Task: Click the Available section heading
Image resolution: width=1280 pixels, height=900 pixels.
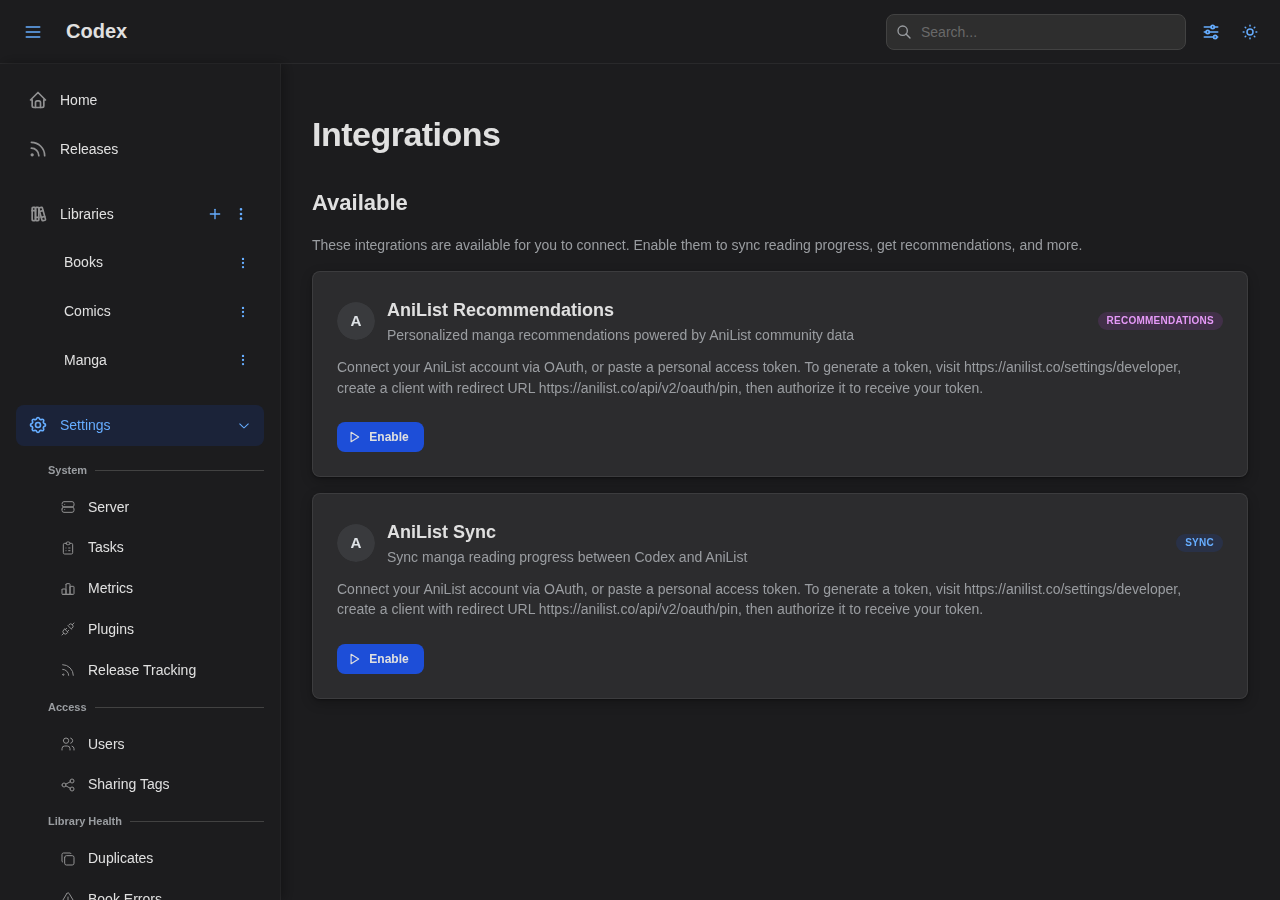Action: tap(360, 203)
